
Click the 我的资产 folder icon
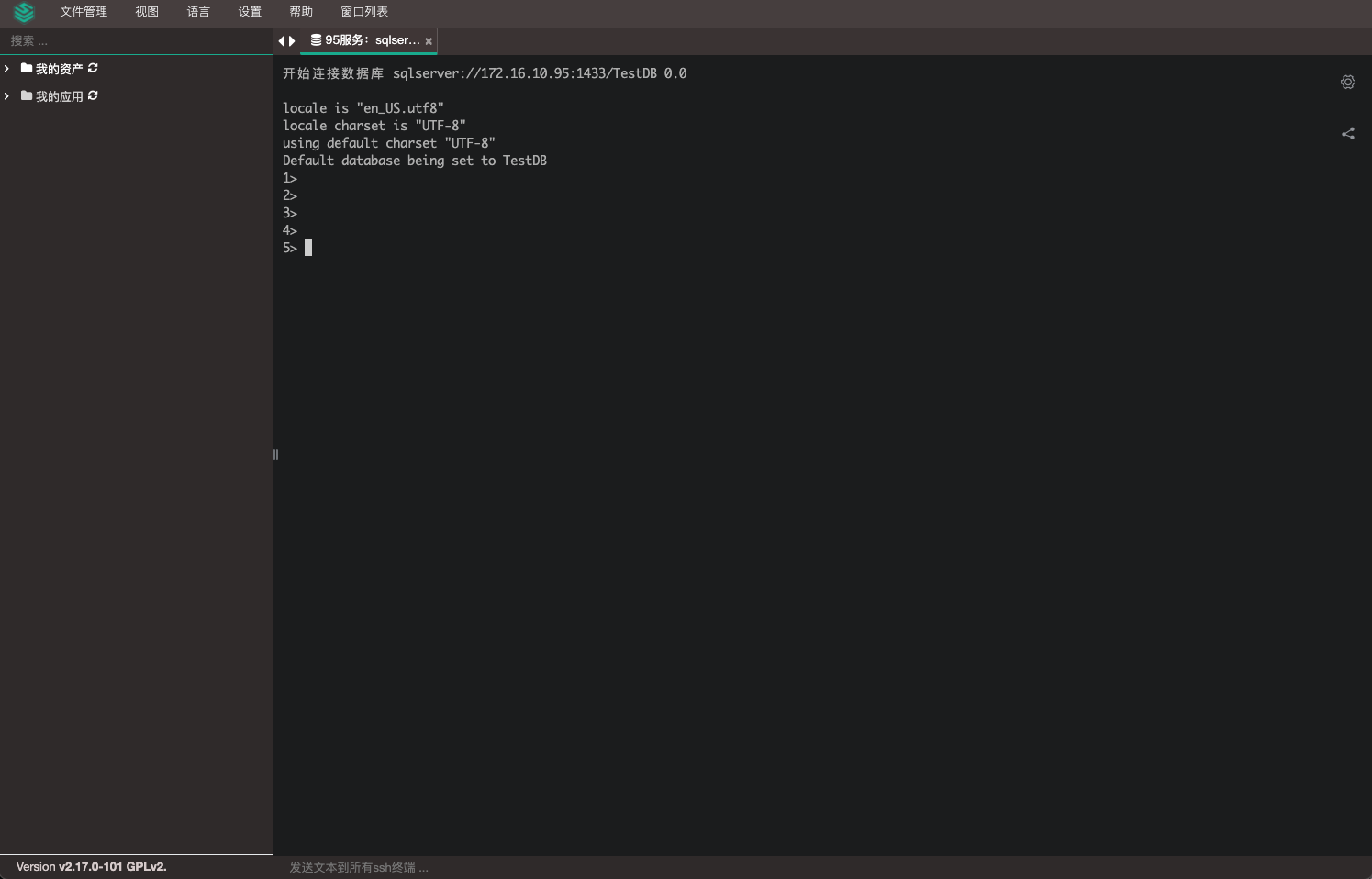point(27,69)
